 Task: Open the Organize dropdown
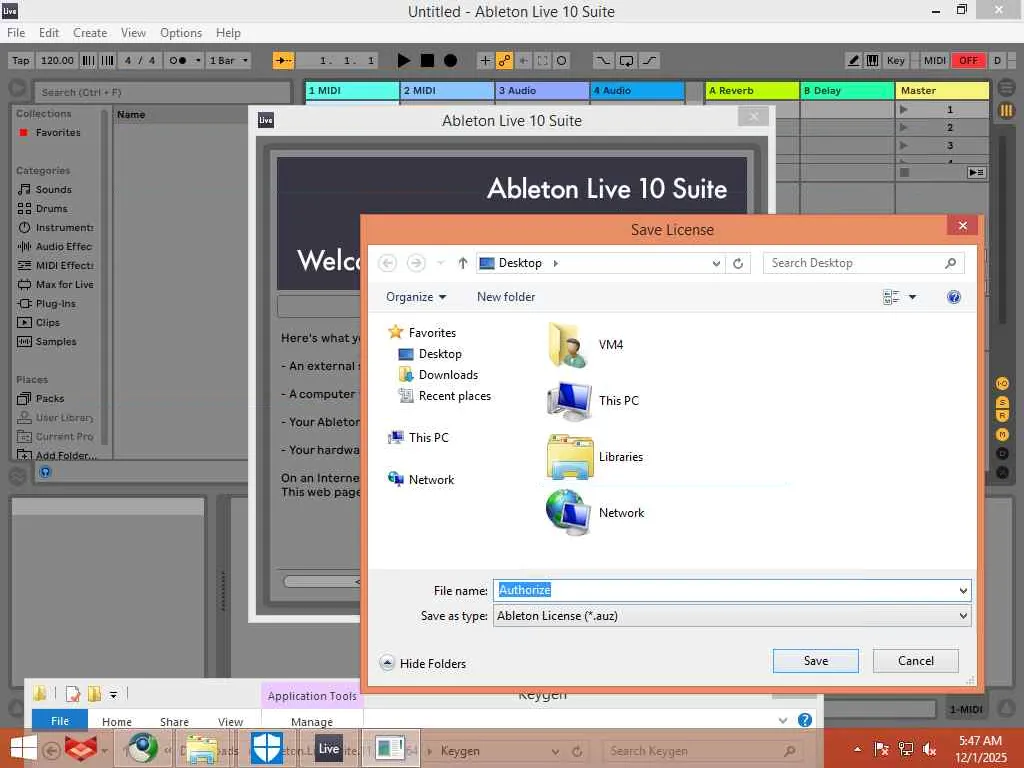pyautogui.click(x=416, y=297)
